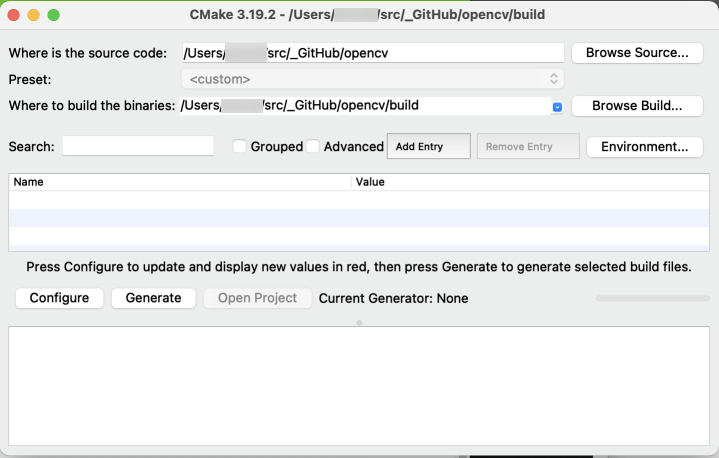Click the splitter handle above output pane

click(x=359, y=323)
